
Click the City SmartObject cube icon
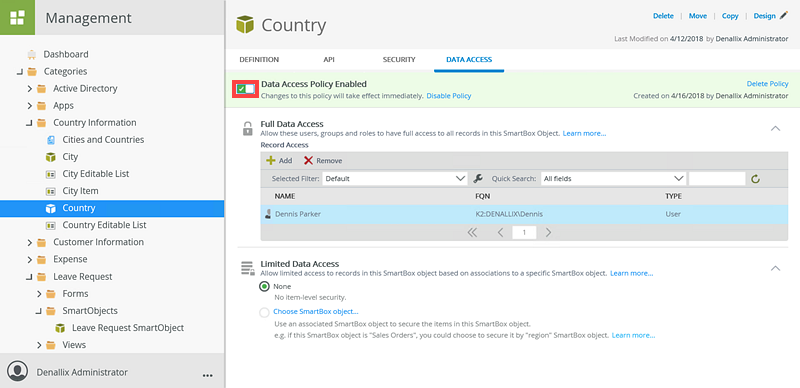tap(51, 157)
